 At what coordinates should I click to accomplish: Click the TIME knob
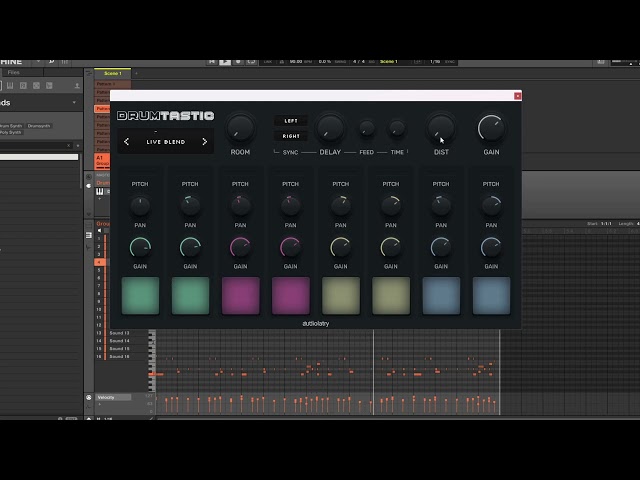point(396,128)
